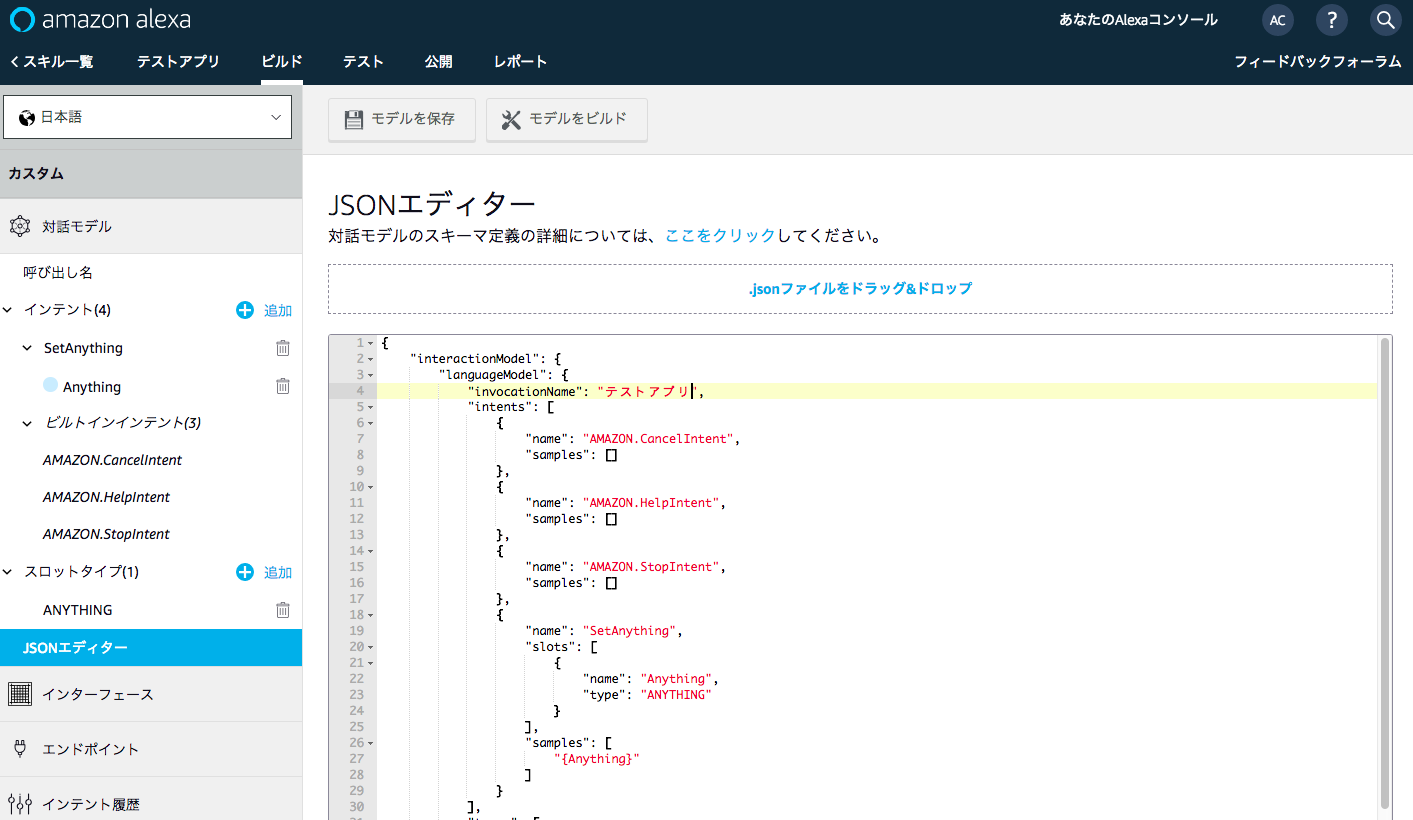Fold languageModel block at line 3
The width and height of the screenshot is (1413, 820).
point(371,375)
